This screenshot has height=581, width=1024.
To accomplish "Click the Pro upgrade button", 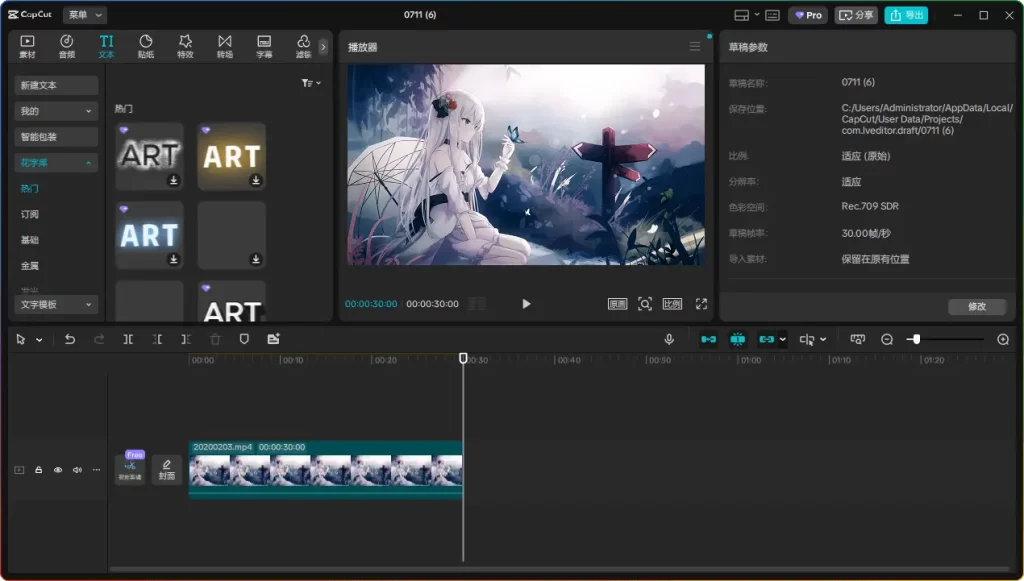I will [808, 15].
